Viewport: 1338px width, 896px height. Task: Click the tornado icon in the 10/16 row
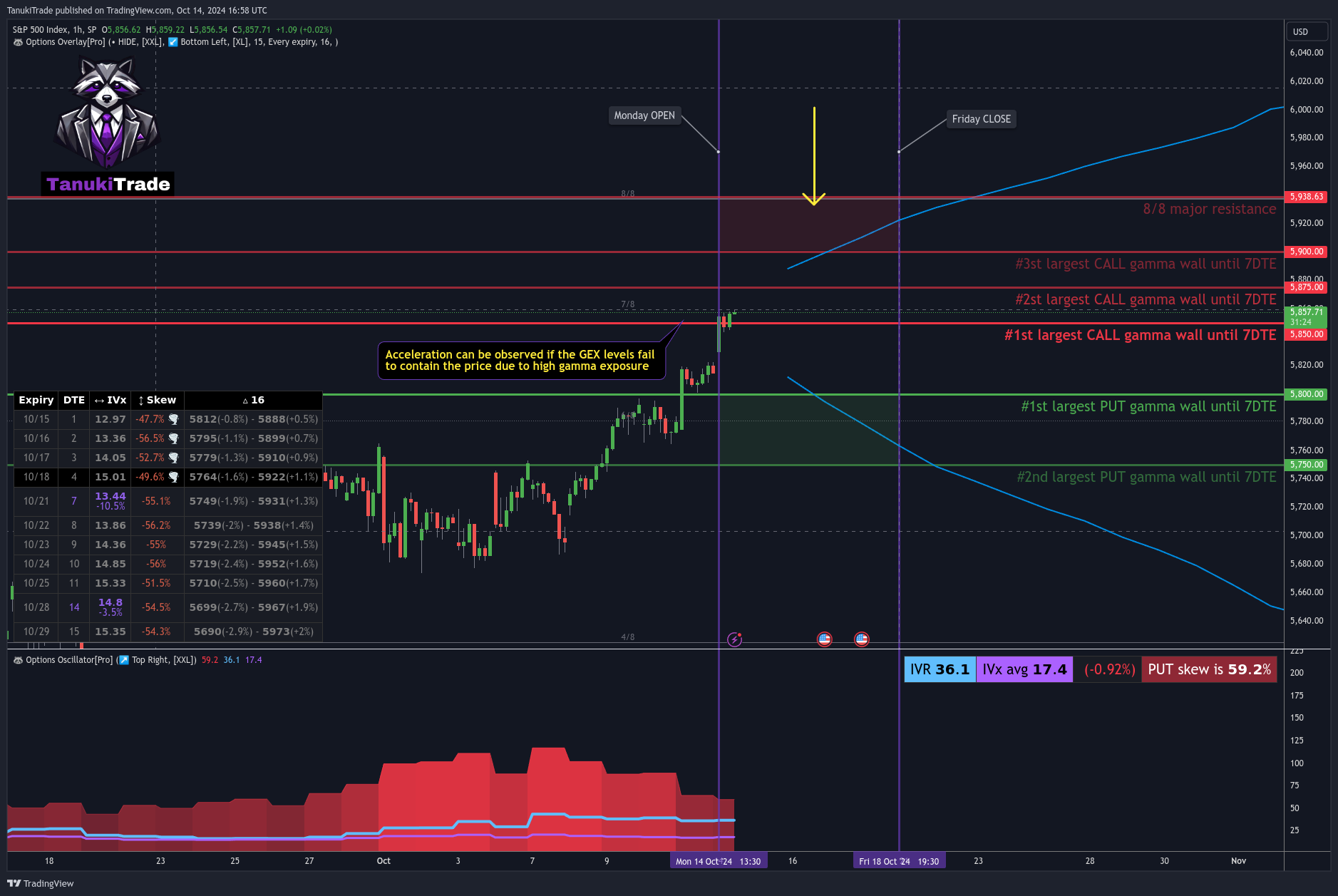[173, 438]
